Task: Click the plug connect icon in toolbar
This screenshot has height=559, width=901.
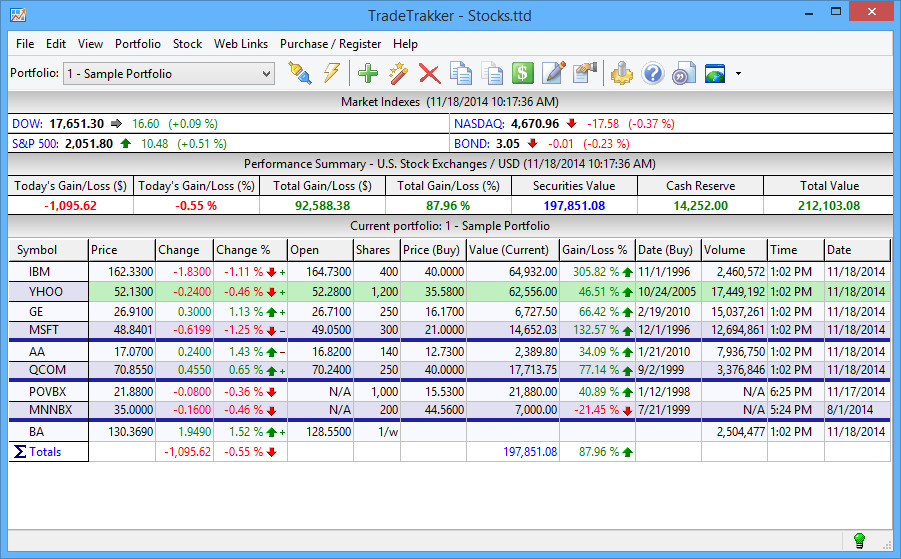Action: pos(299,74)
